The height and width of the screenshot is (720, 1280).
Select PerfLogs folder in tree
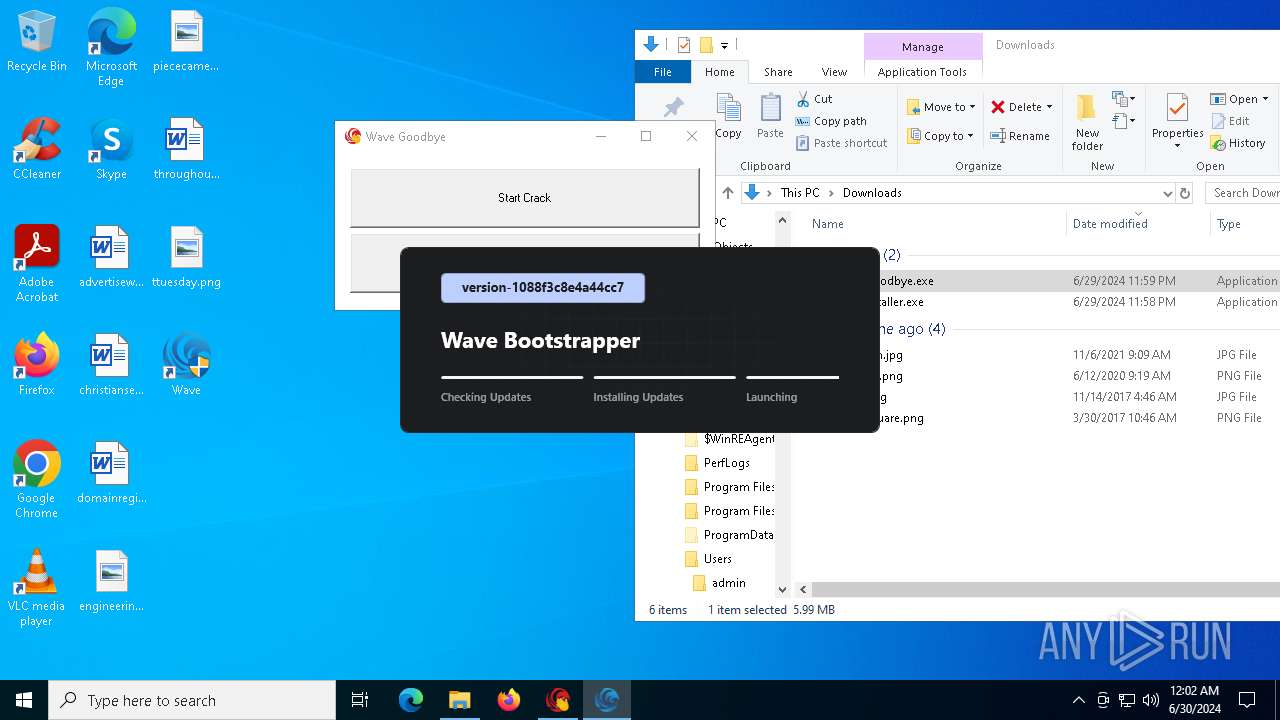click(726, 463)
